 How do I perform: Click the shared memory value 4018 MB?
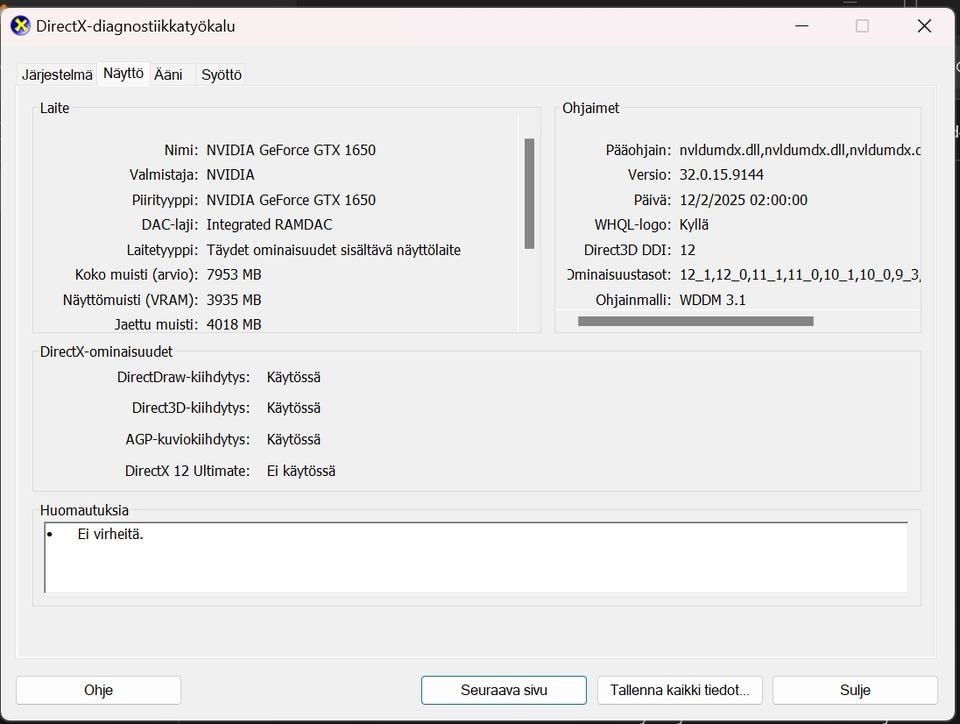[234, 324]
